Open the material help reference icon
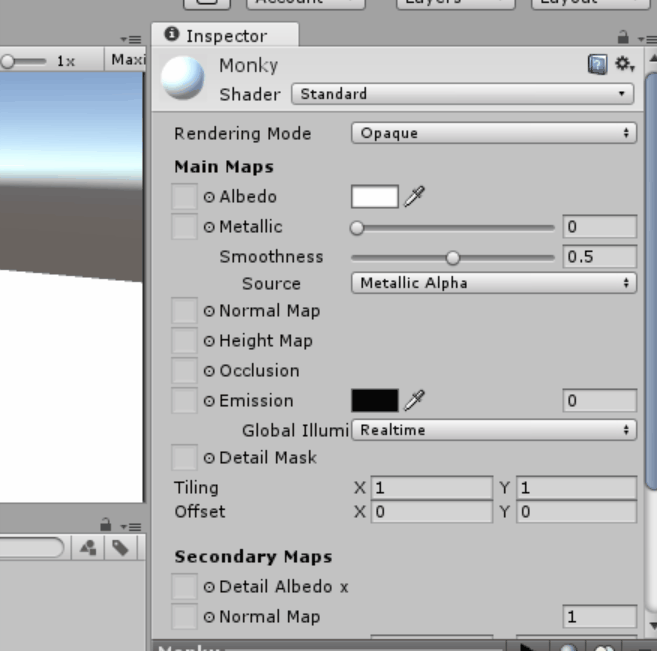The height and width of the screenshot is (651, 657). 597,65
